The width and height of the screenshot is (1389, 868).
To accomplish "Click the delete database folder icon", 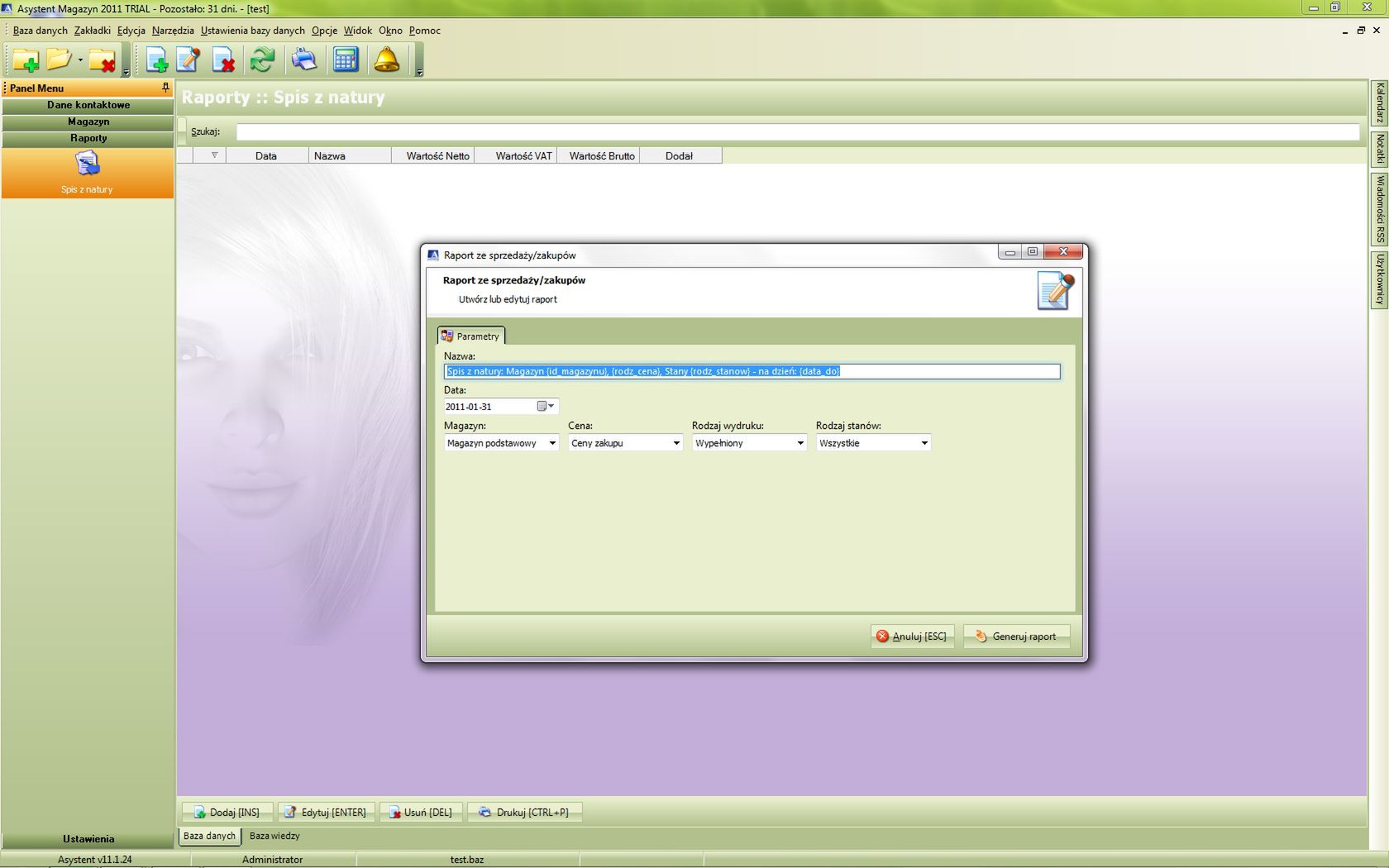I will point(102,60).
